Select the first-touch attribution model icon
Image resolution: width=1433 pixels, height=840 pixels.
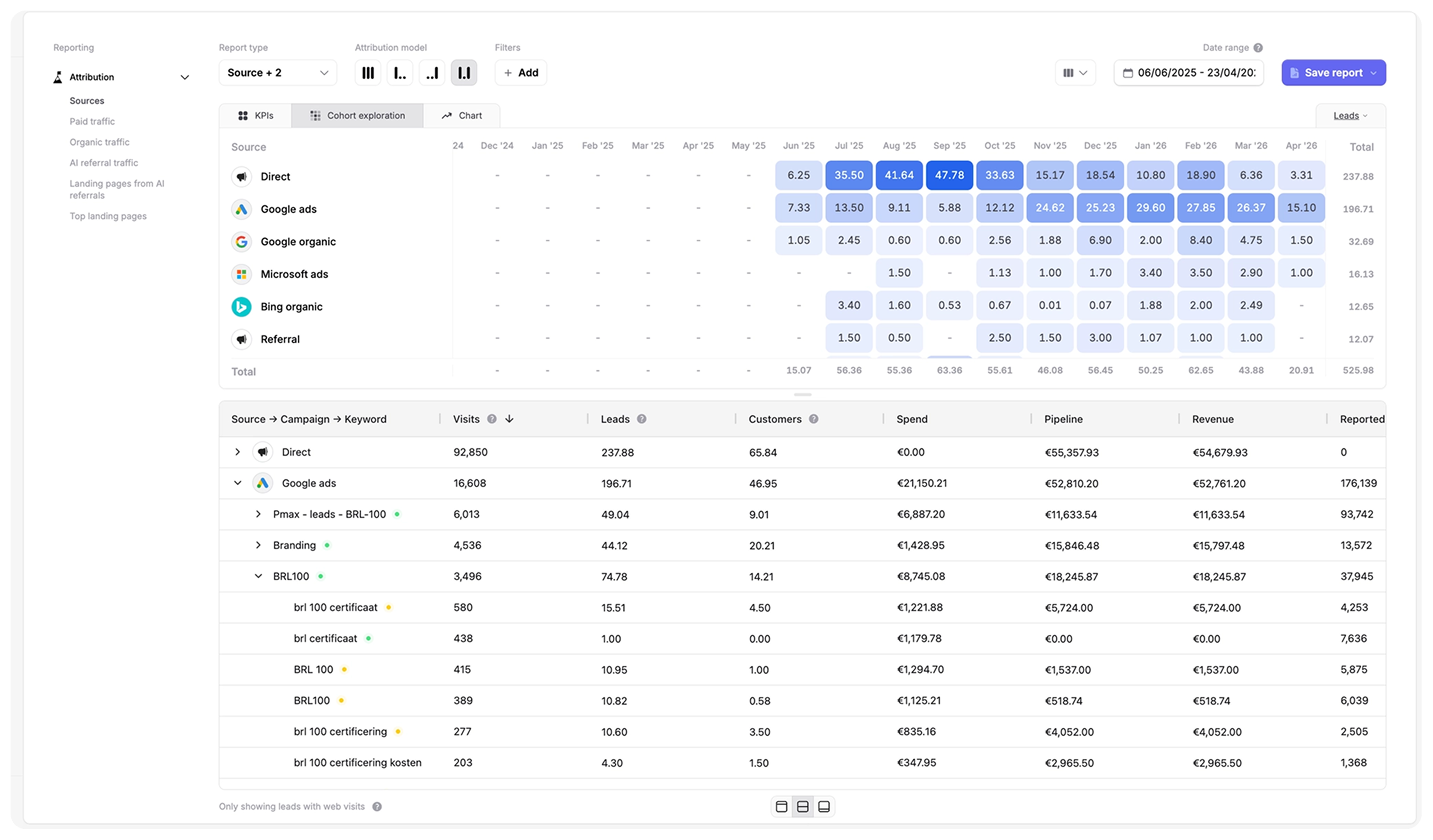pos(400,73)
